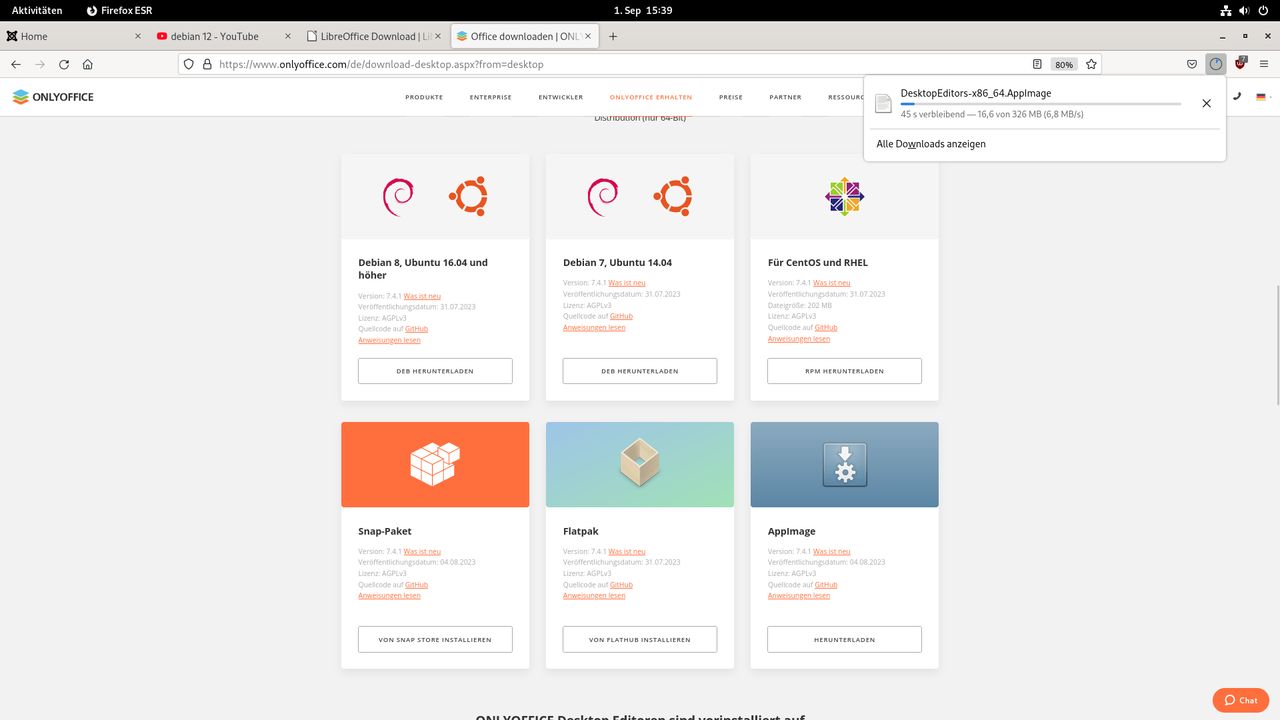Click VON SNAP STORE INSTALLIEREN
Image resolution: width=1280 pixels, height=720 pixels.
click(x=435, y=639)
